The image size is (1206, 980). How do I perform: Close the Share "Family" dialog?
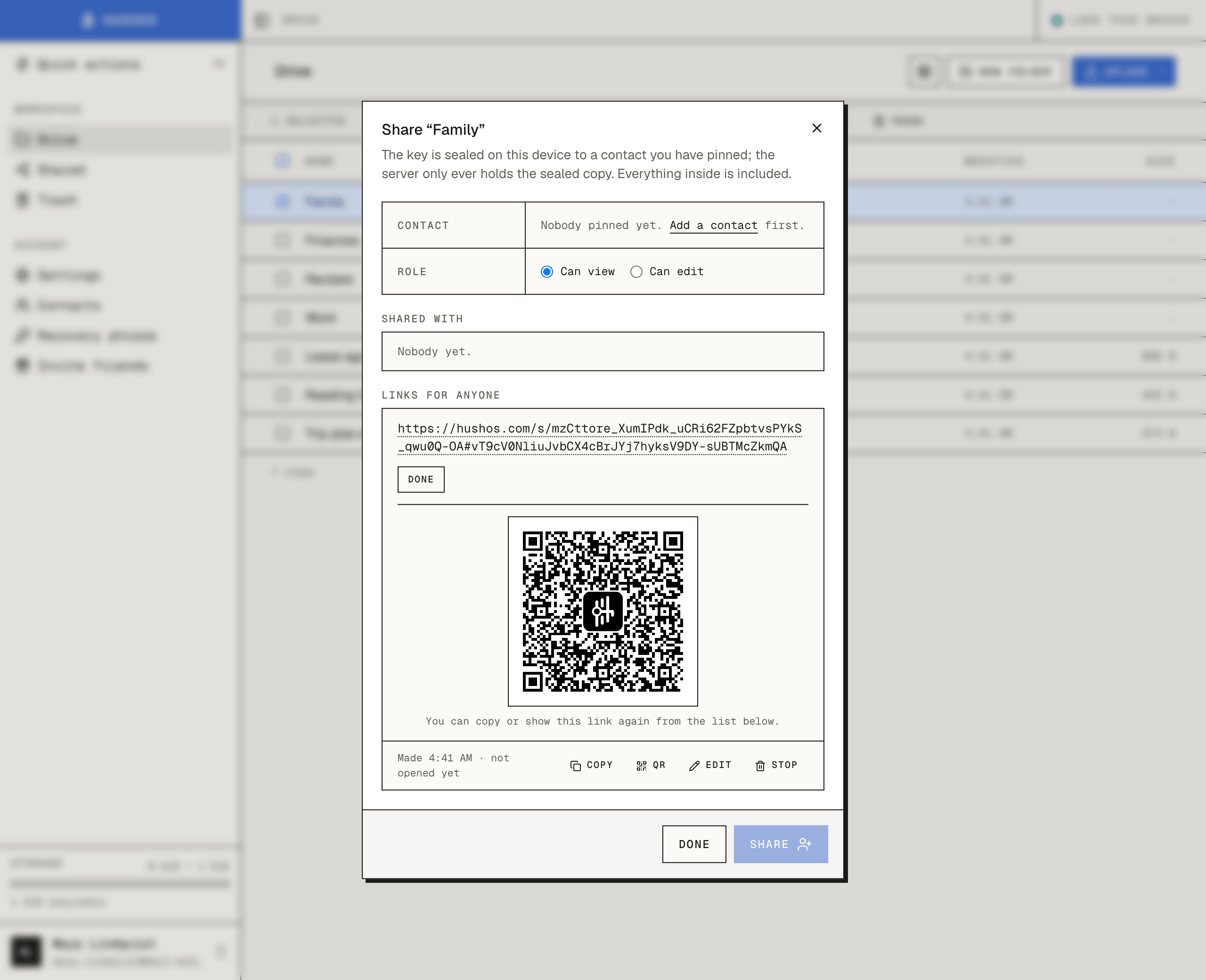click(816, 128)
